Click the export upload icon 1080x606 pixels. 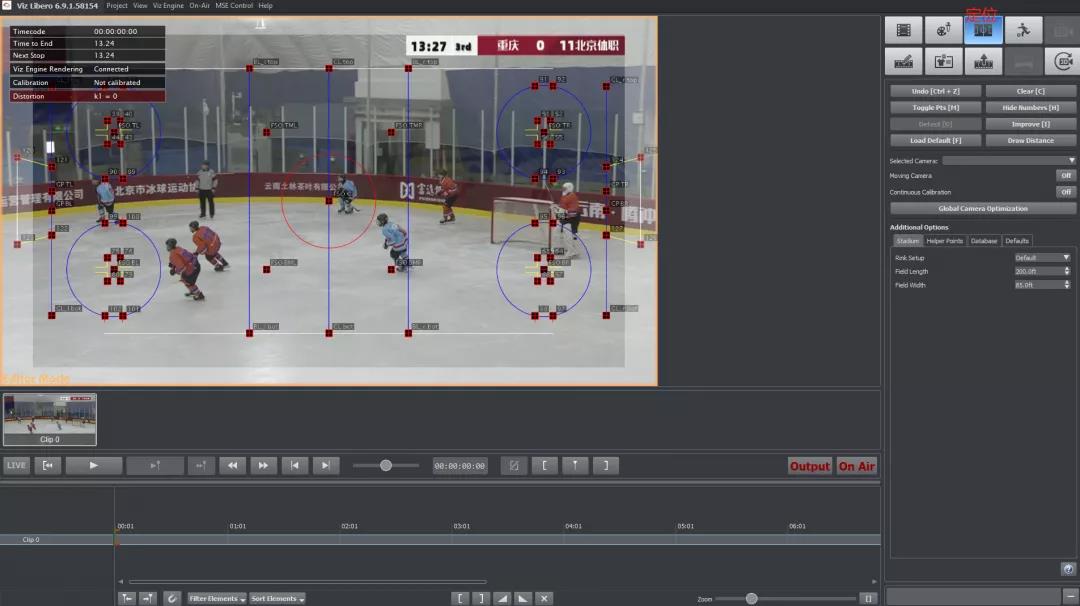tap(983, 62)
